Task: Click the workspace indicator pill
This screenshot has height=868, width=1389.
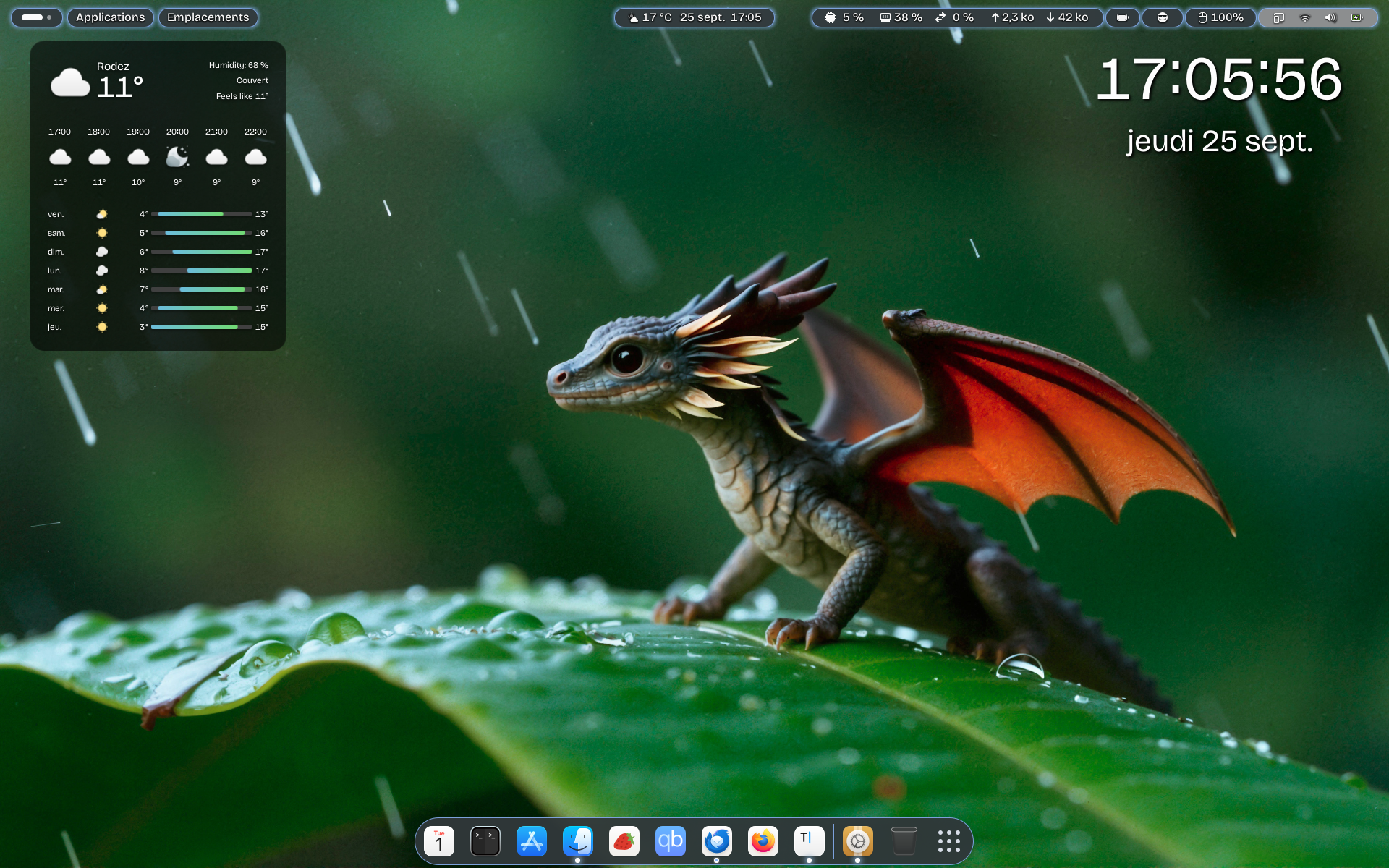Action: coord(36,17)
